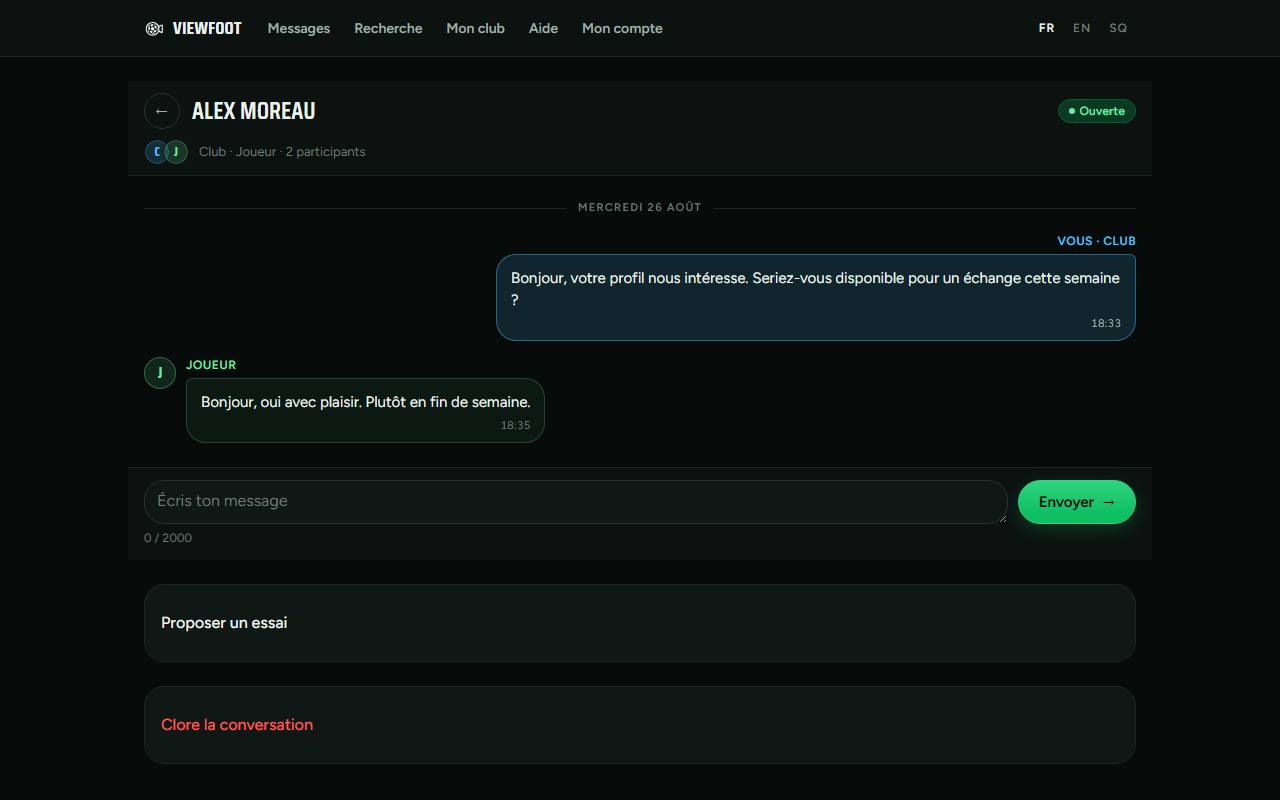
Task: Click the club message about your profile
Action: coord(816,297)
